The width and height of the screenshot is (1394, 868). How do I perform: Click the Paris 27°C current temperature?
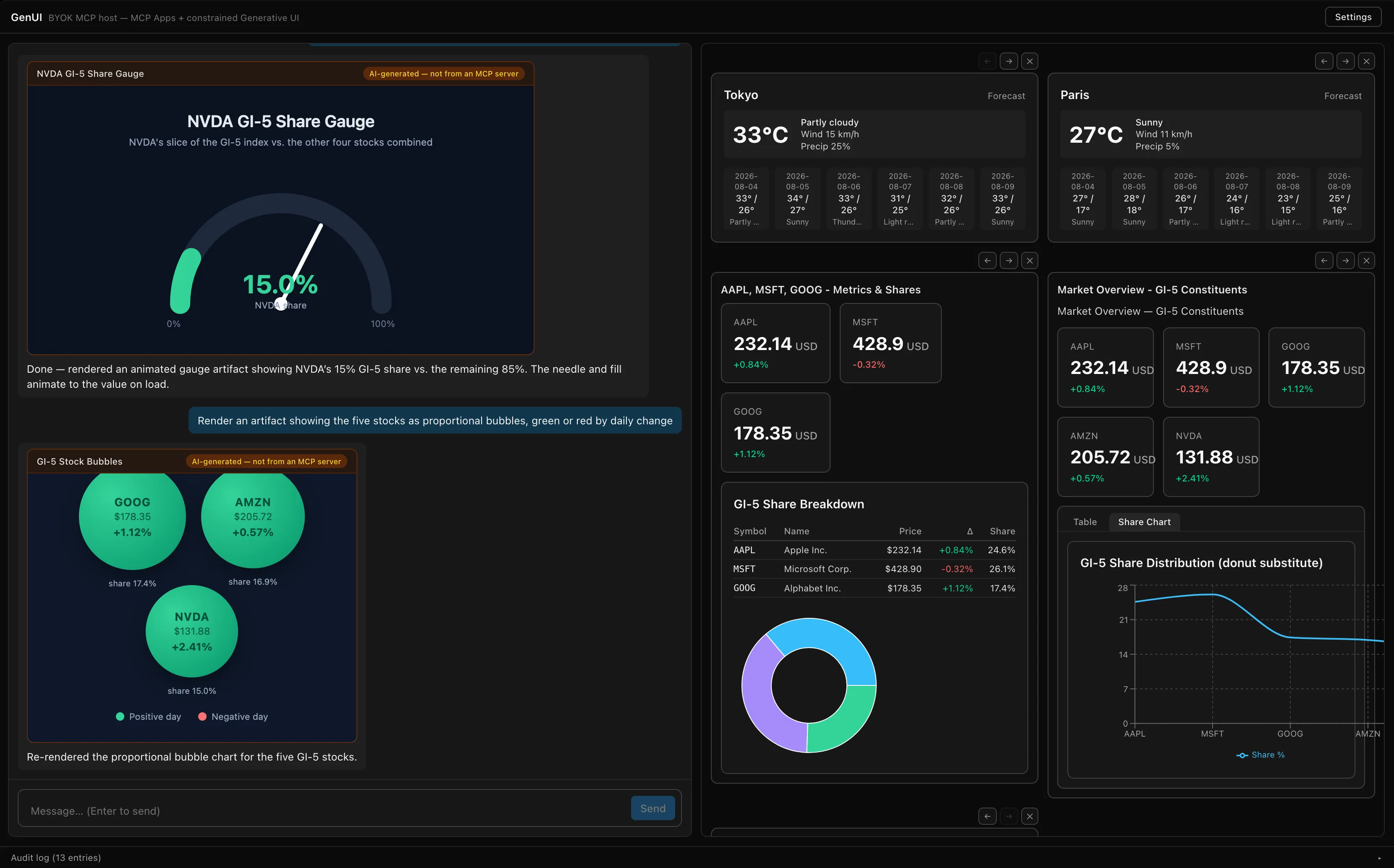tap(1096, 135)
